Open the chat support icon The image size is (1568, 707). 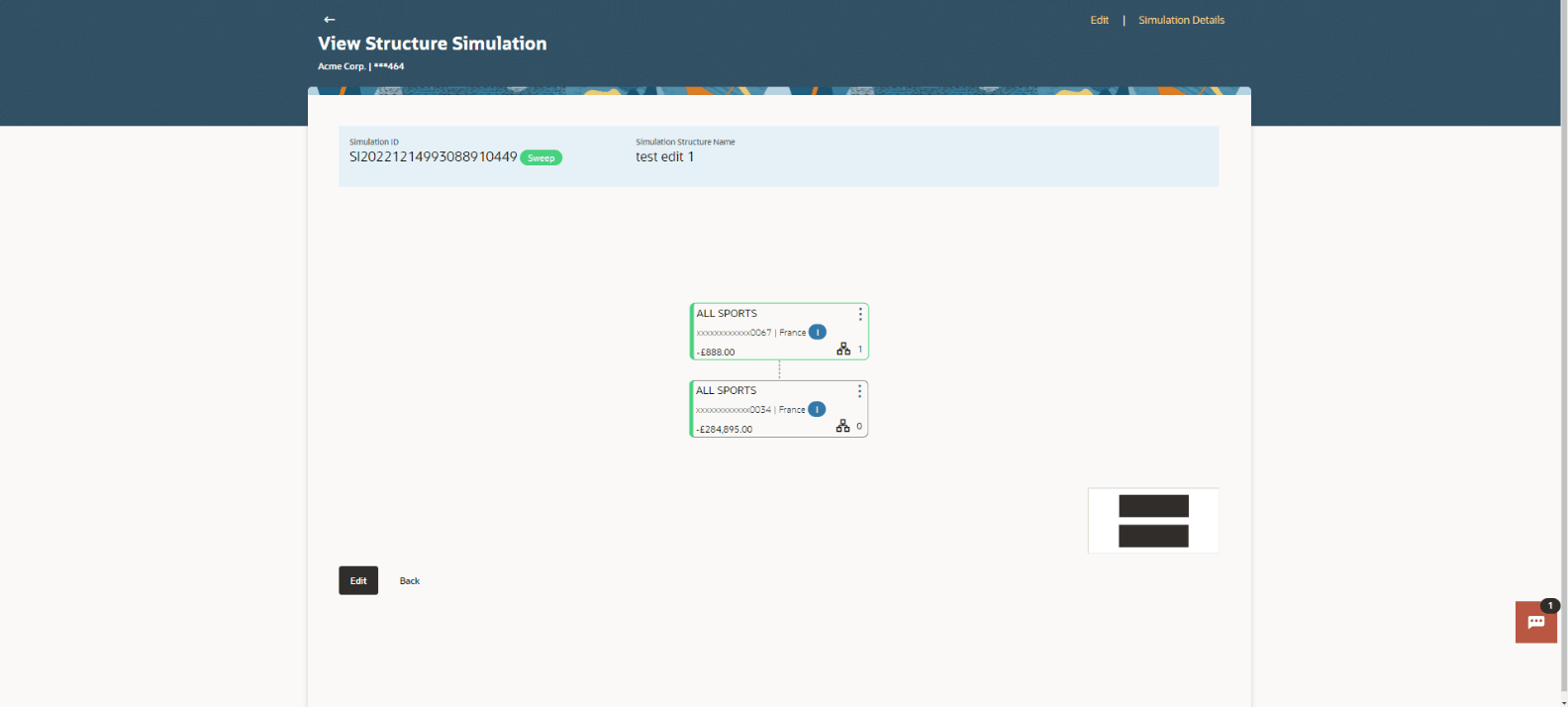(x=1536, y=622)
